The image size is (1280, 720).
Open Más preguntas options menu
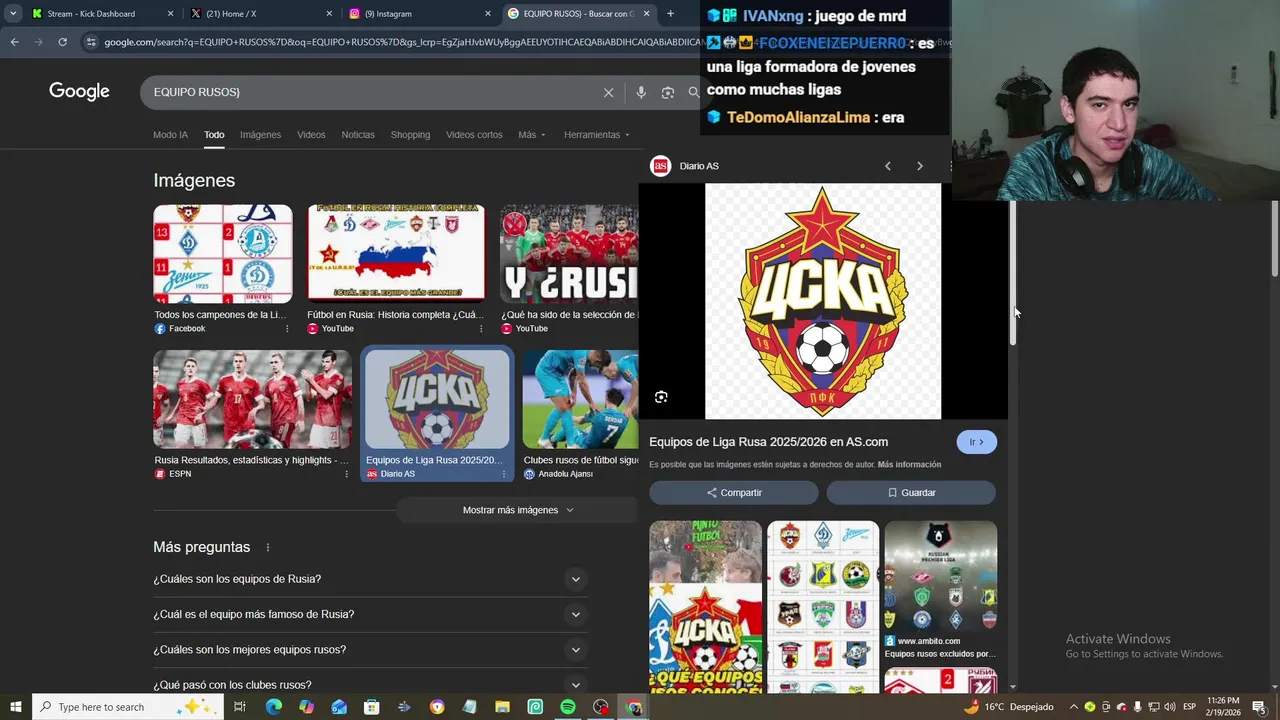coord(268,548)
